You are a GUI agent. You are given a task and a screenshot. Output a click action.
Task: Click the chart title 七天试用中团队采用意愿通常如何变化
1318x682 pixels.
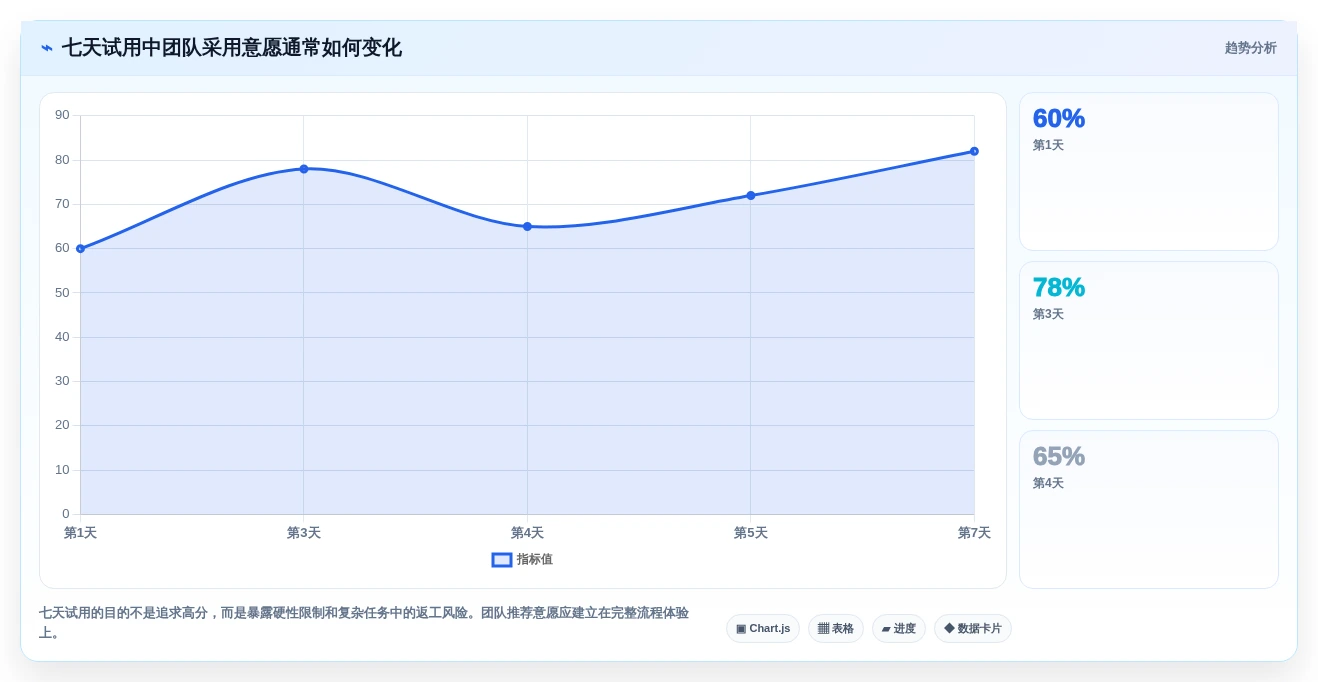[x=232, y=48]
